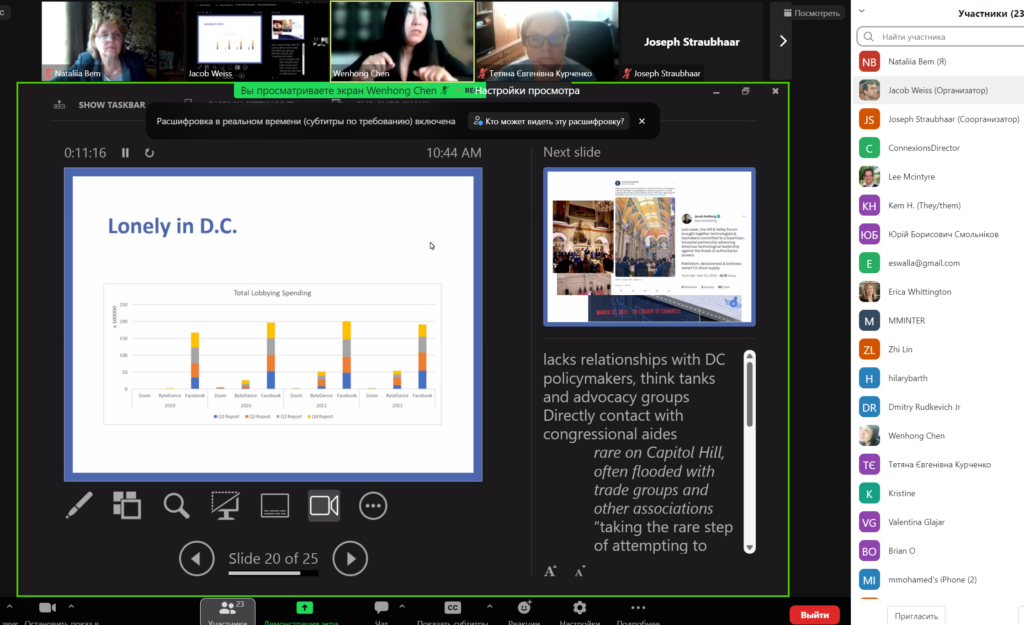Image resolution: width=1024 pixels, height=625 pixels.
Task: Pause the presentation timer
Action: point(125,153)
